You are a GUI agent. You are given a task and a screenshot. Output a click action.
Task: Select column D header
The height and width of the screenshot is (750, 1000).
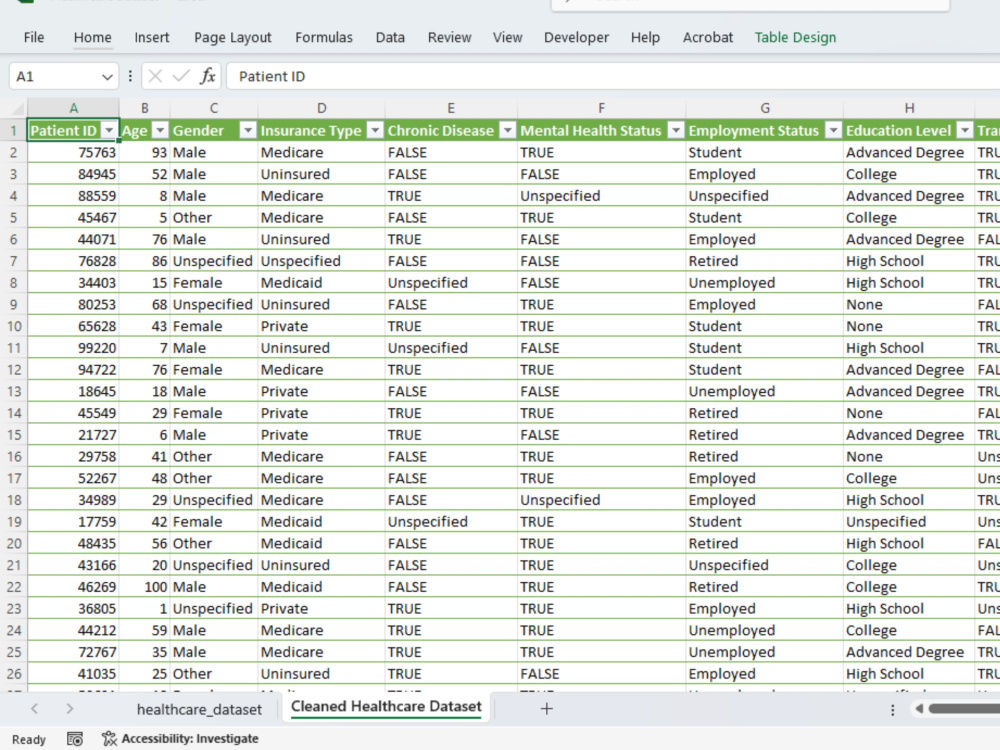coord(321,108)
